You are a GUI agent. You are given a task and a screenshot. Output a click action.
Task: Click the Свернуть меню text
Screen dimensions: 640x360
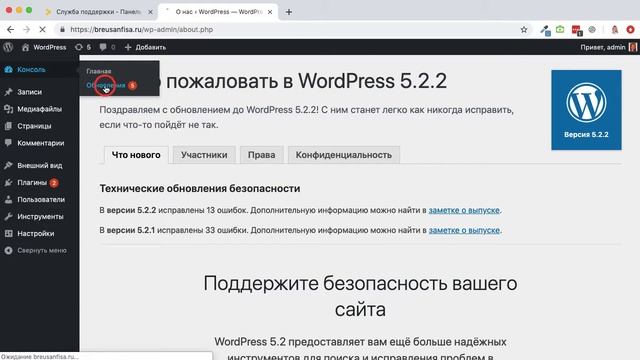coord(42,250)
